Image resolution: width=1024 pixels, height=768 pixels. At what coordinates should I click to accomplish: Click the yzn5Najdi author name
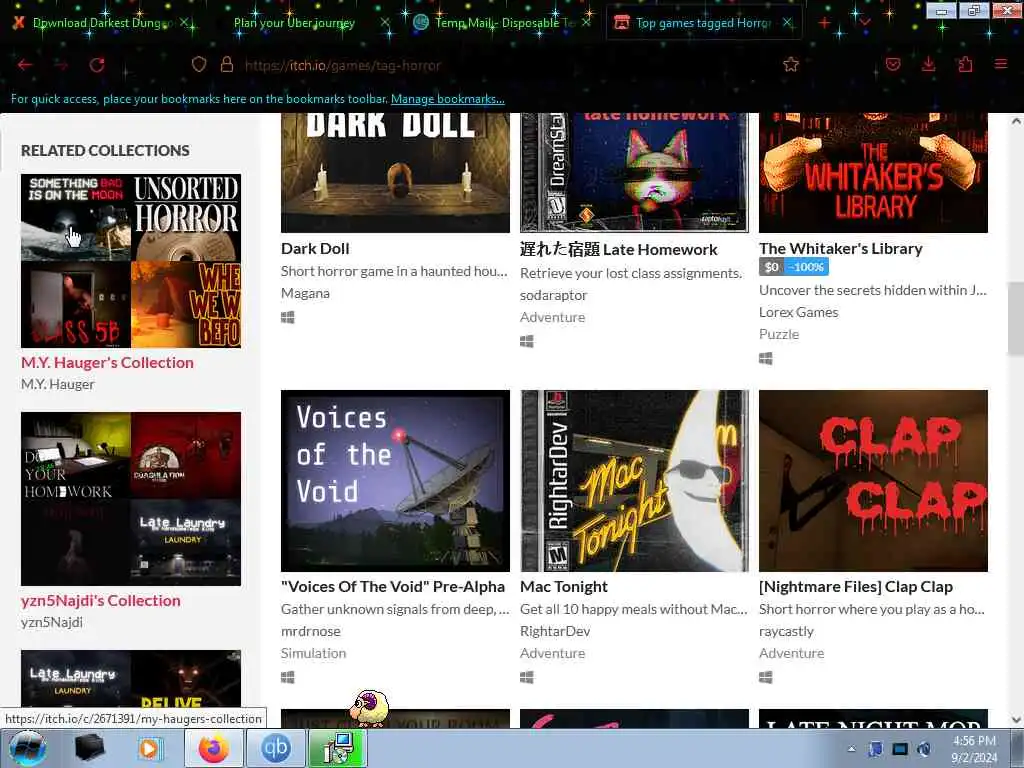coord(52,622)
